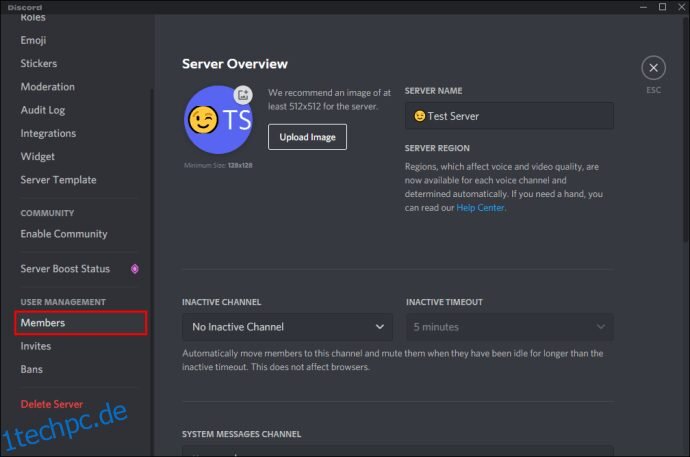Click the COMMUNITY section header
This screenshot has height=457, width=690.
tap(47, 213)
